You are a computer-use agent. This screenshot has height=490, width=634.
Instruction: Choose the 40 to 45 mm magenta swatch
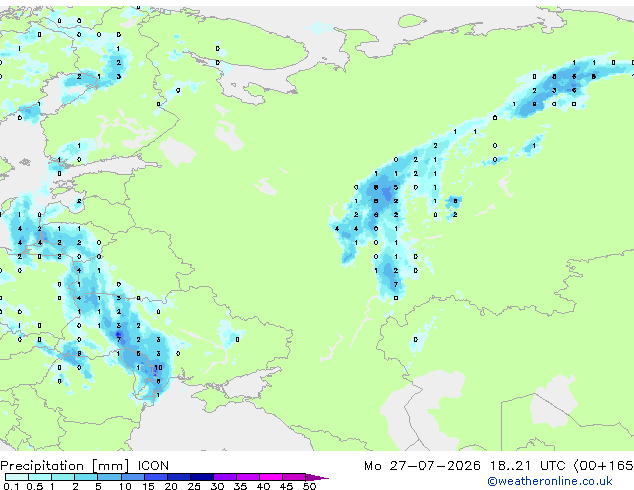tap(271, 477)
